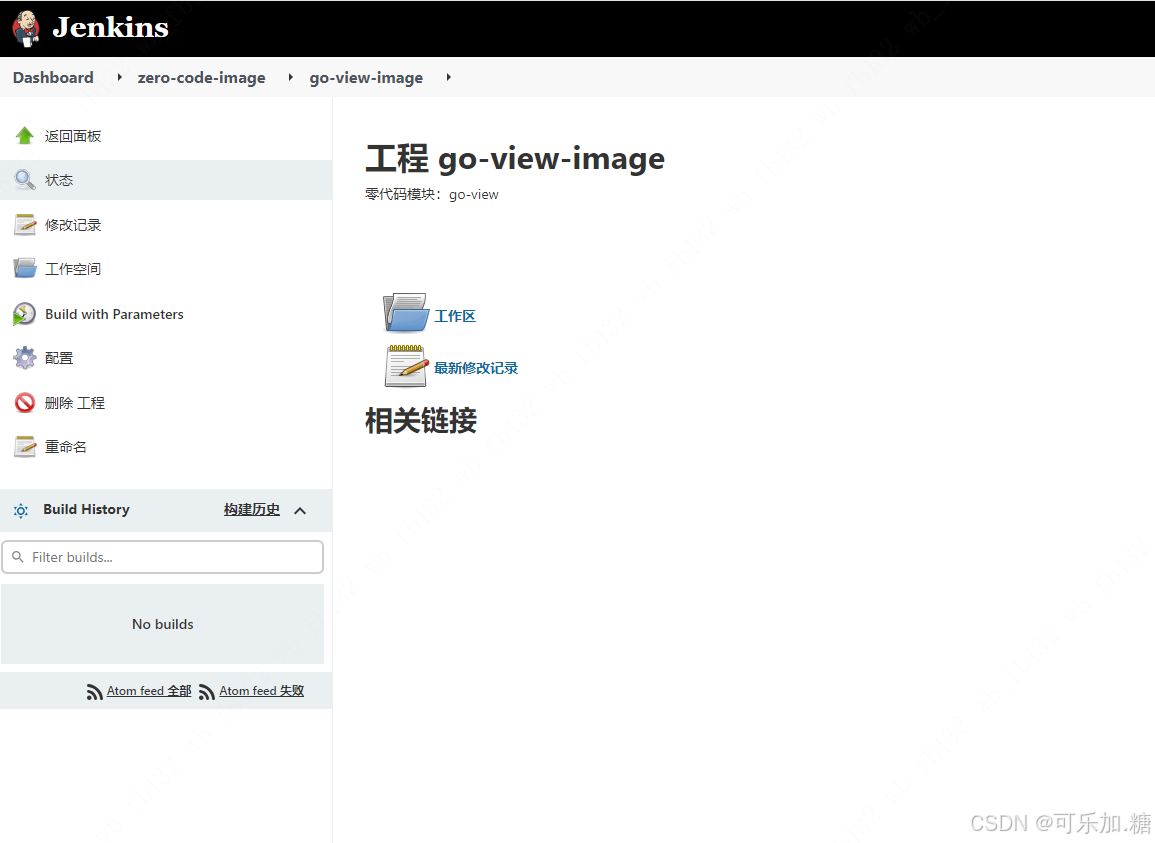Open the Atom feed 失败 link

[261, 690]
